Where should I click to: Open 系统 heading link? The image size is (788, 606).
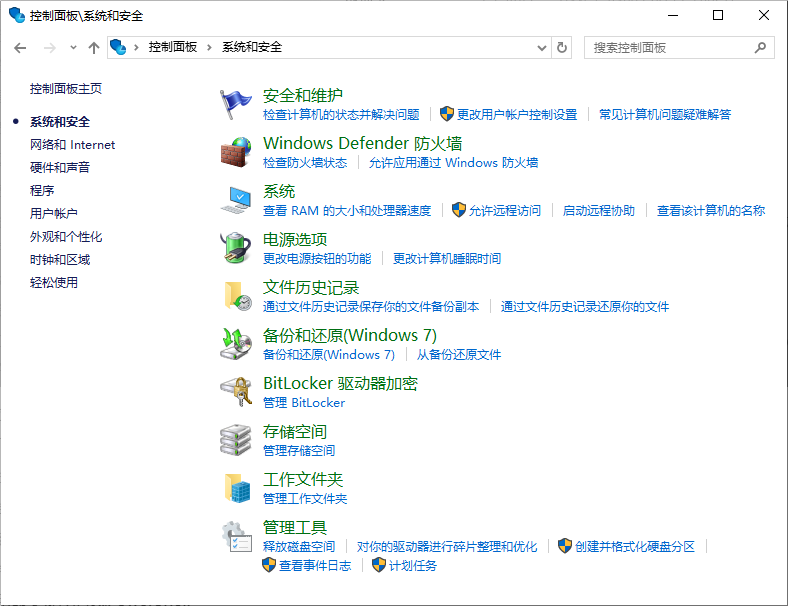(x=279, y=191)
